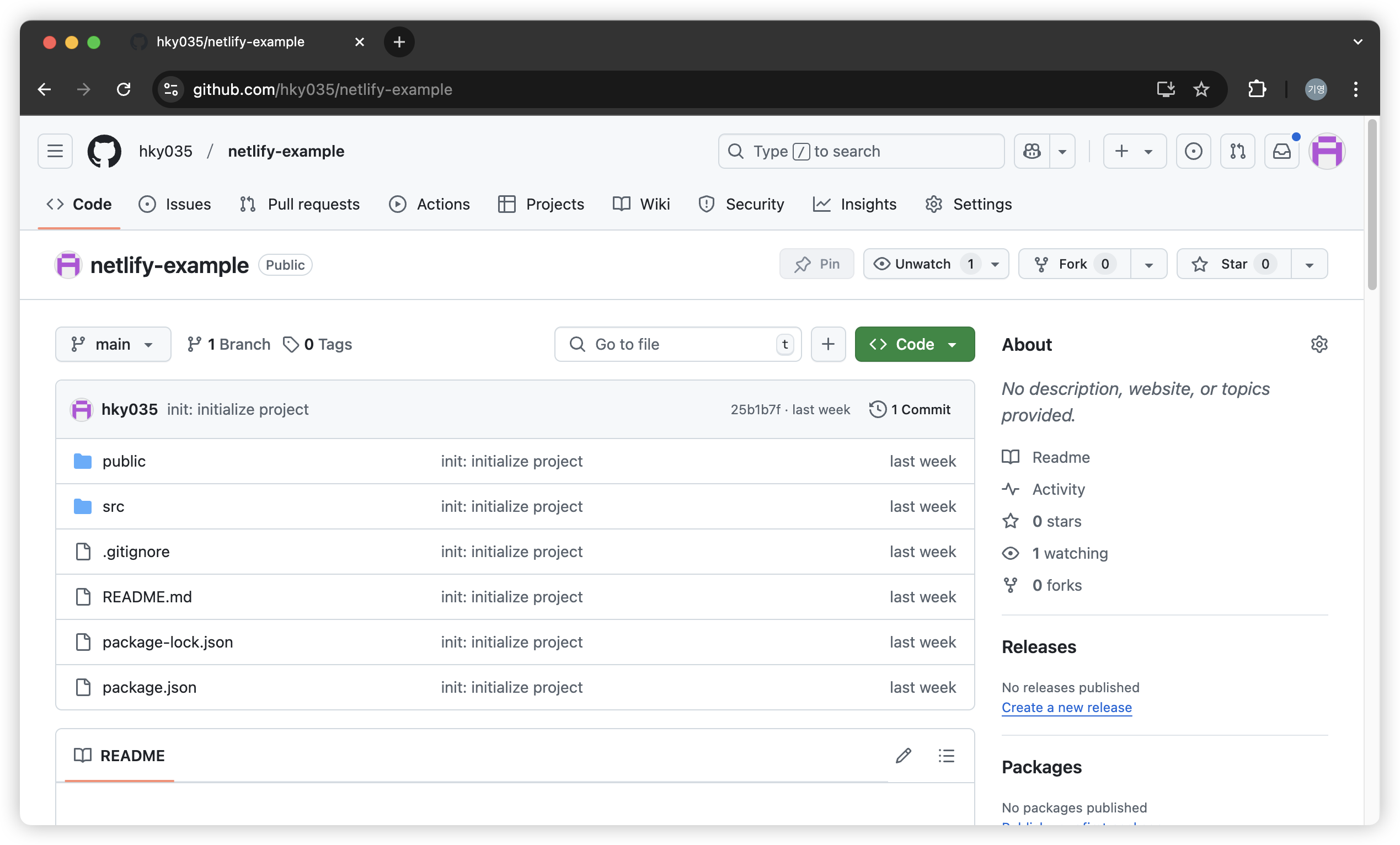This screenshot has height=845, width=1400.
Task: Open the Copilot chat icon
Action: pos(1032,151)
